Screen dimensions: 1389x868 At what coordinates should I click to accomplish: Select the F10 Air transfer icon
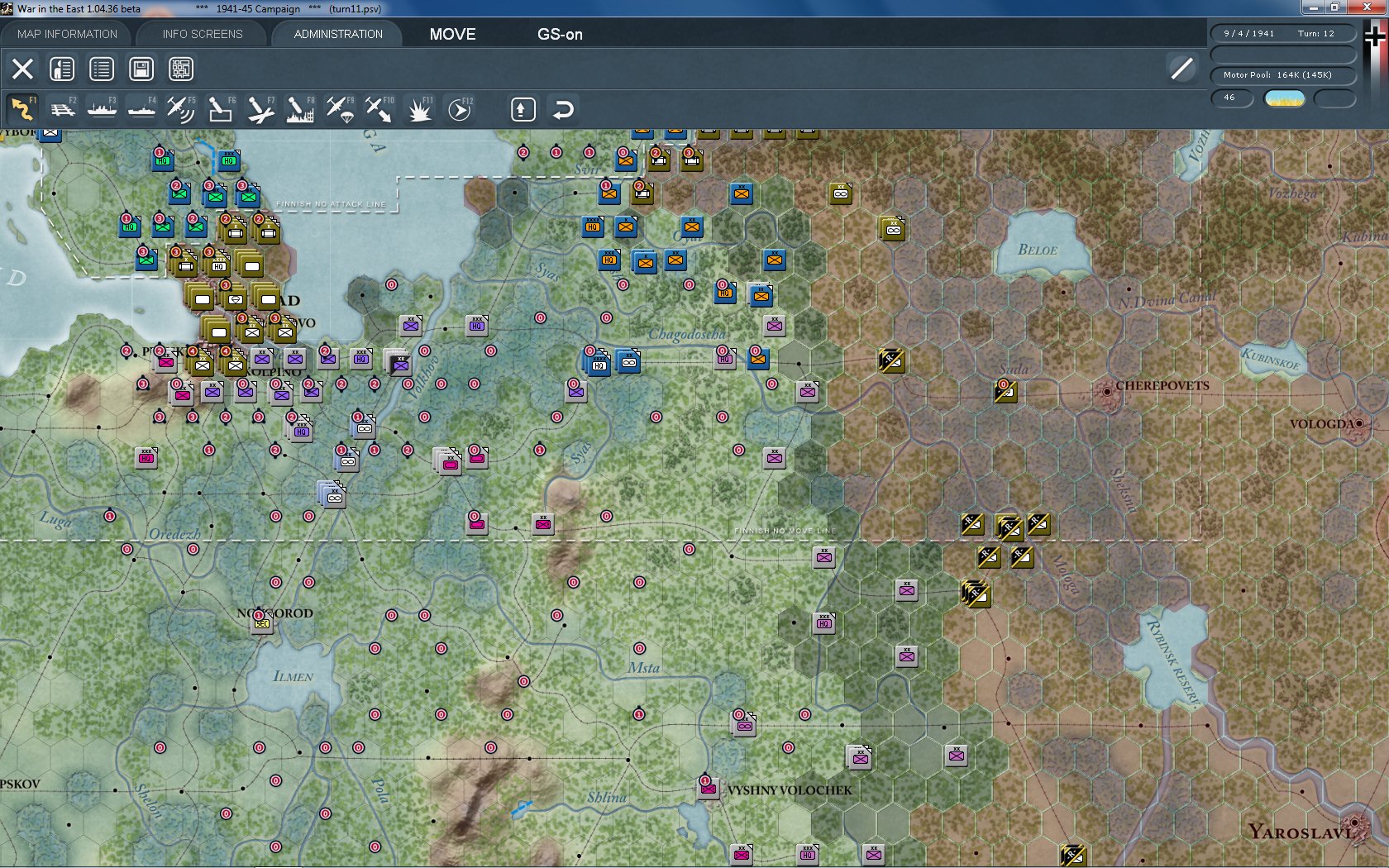(379, 109)
